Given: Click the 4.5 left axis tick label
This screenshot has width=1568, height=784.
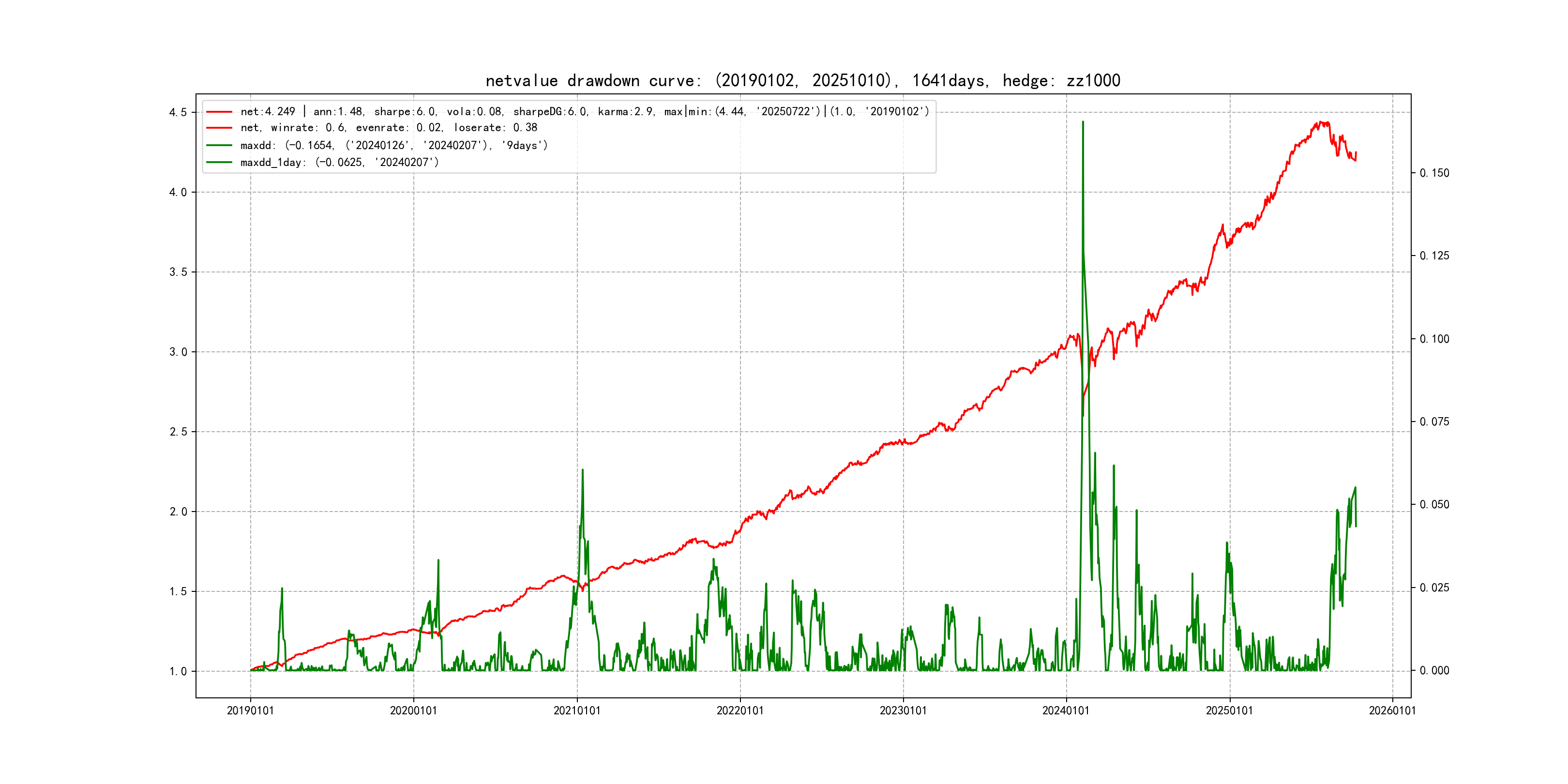Looking at the screenshot, I should tap(178, 112).
